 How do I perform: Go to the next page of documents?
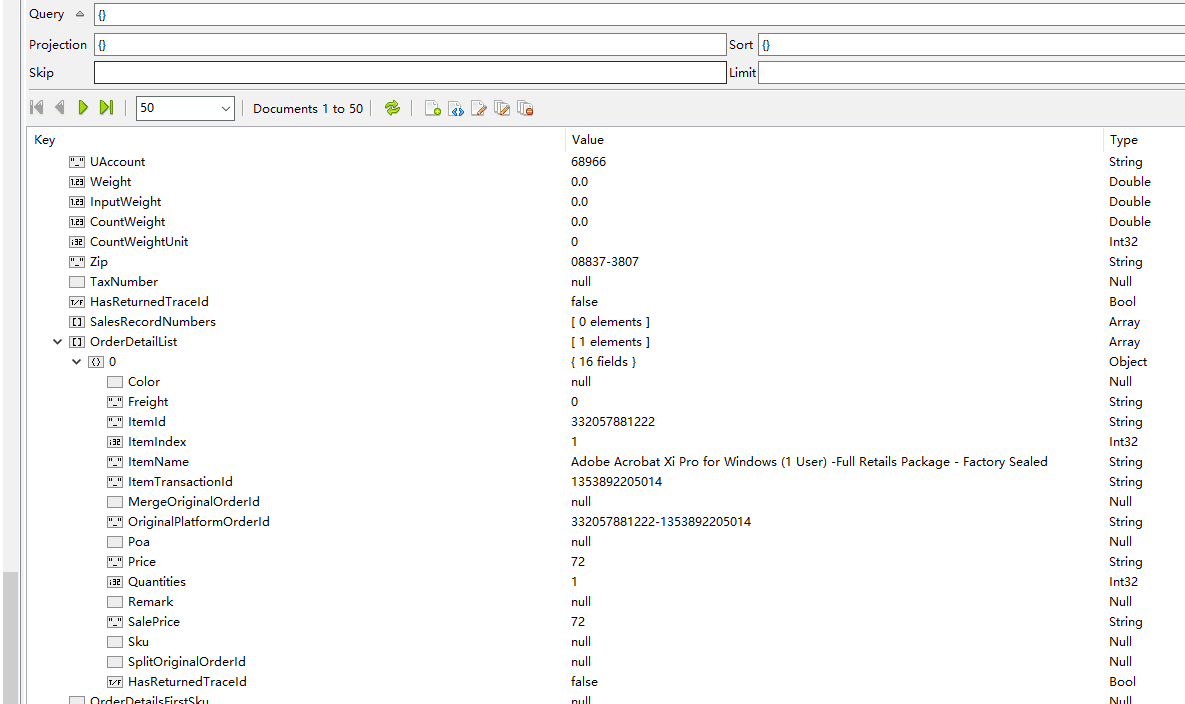coord(83,108)
